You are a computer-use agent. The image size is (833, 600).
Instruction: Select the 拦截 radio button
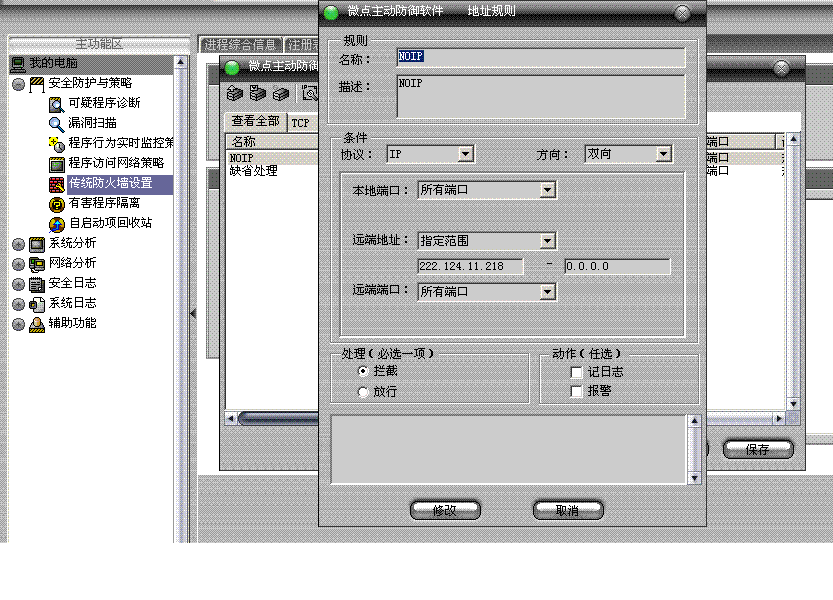(363, 371)
